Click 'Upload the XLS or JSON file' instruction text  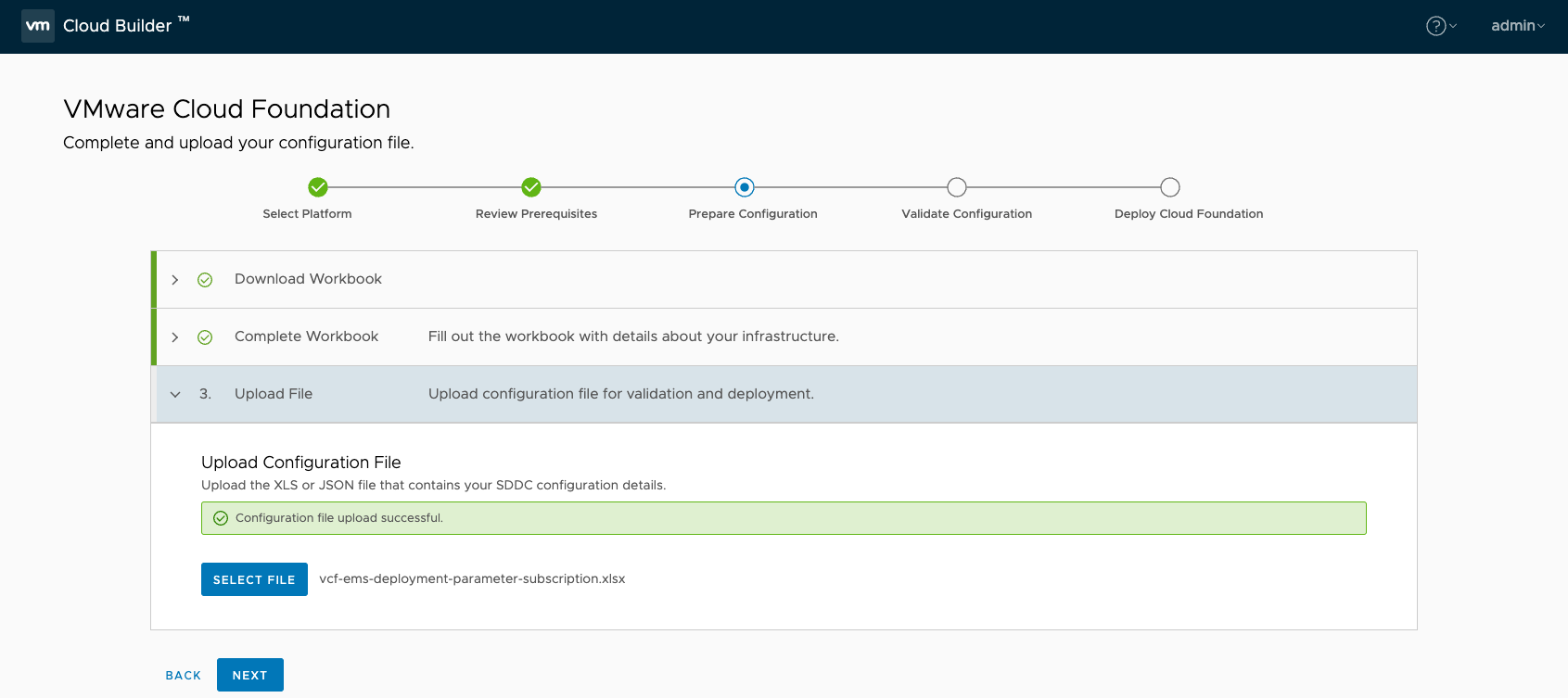(x=433, y=486)
